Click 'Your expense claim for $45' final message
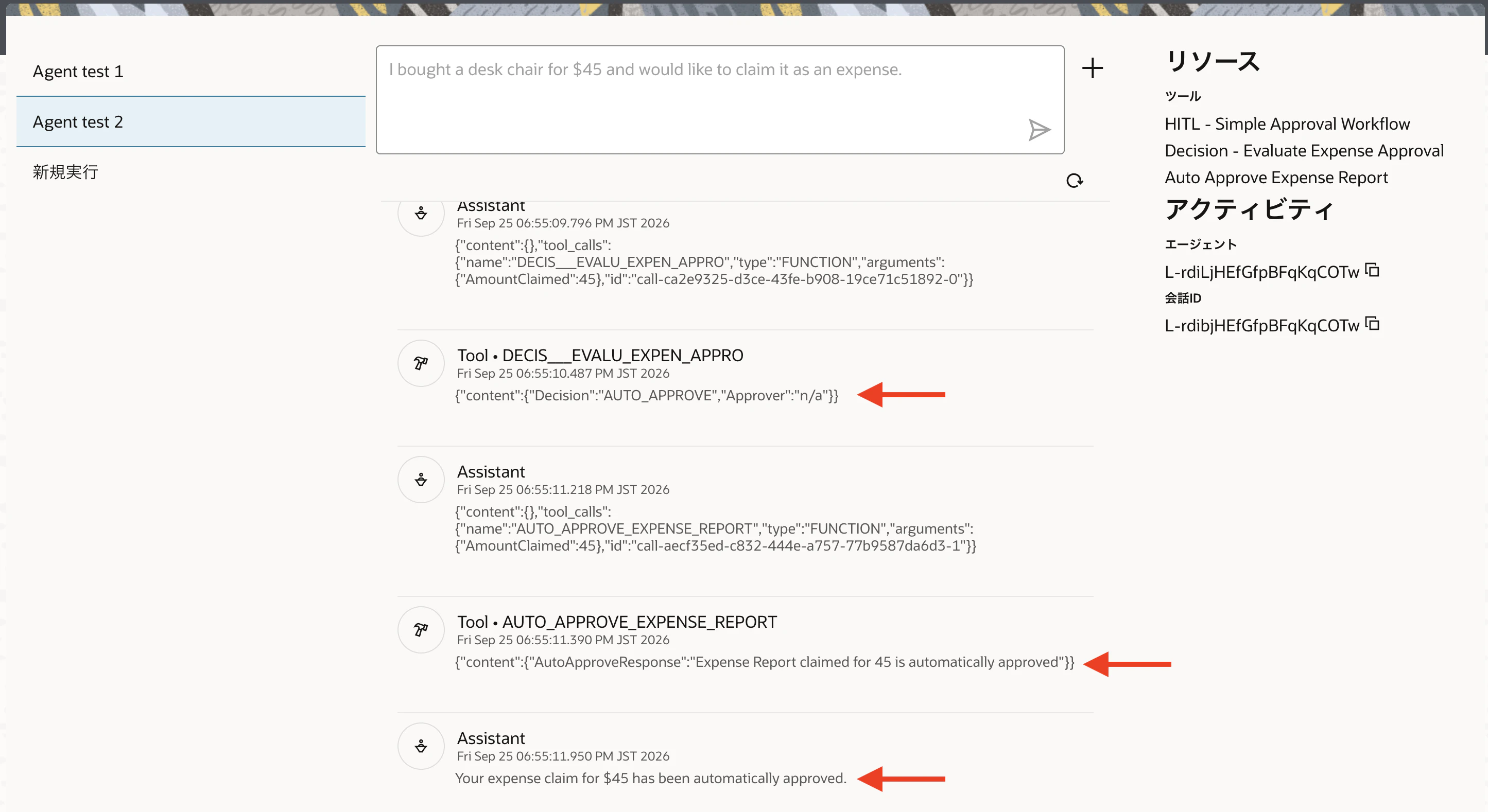Image resolution: width=1488 pixels, height=812 pixels. 650,779
